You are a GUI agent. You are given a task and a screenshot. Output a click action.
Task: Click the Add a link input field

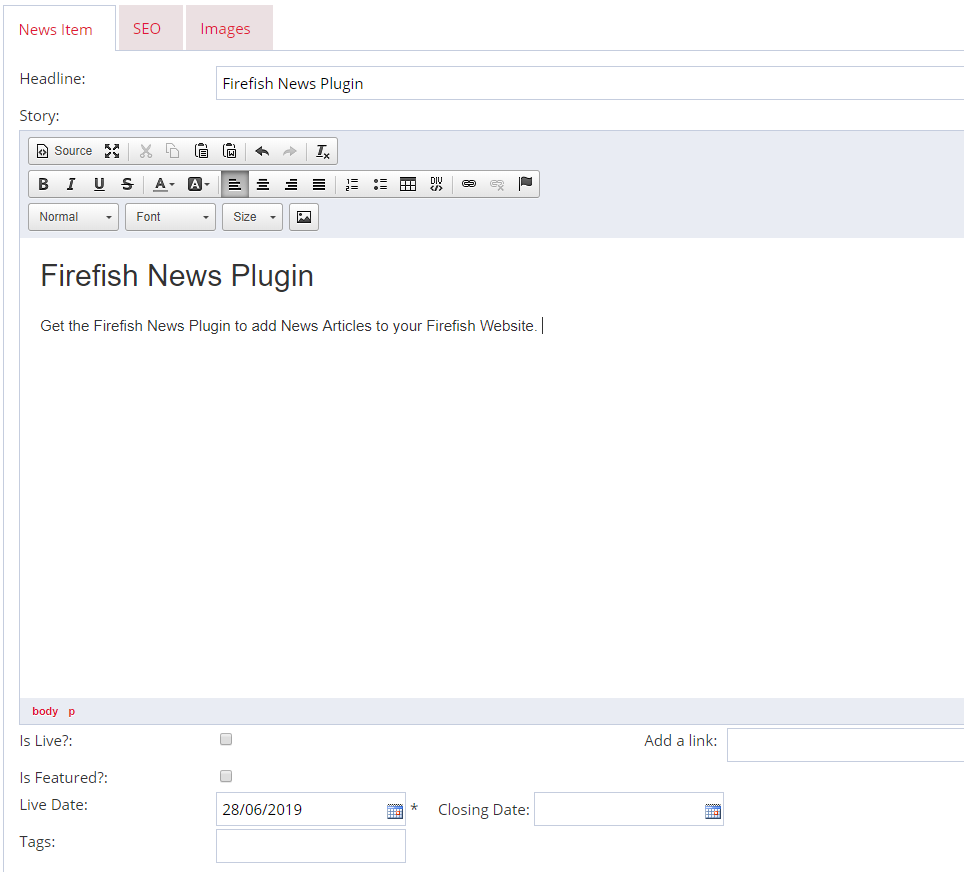(845, 745)
